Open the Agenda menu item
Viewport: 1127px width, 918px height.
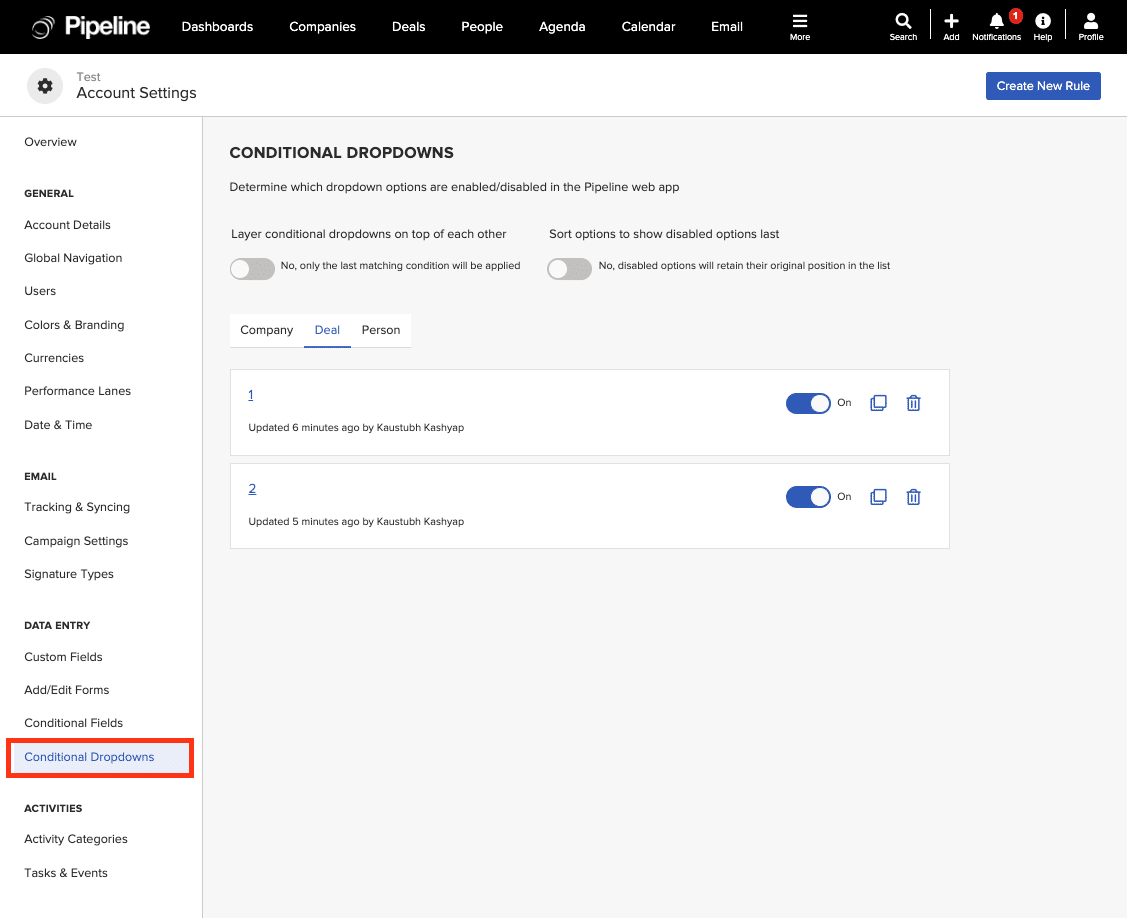pos(562,27)
